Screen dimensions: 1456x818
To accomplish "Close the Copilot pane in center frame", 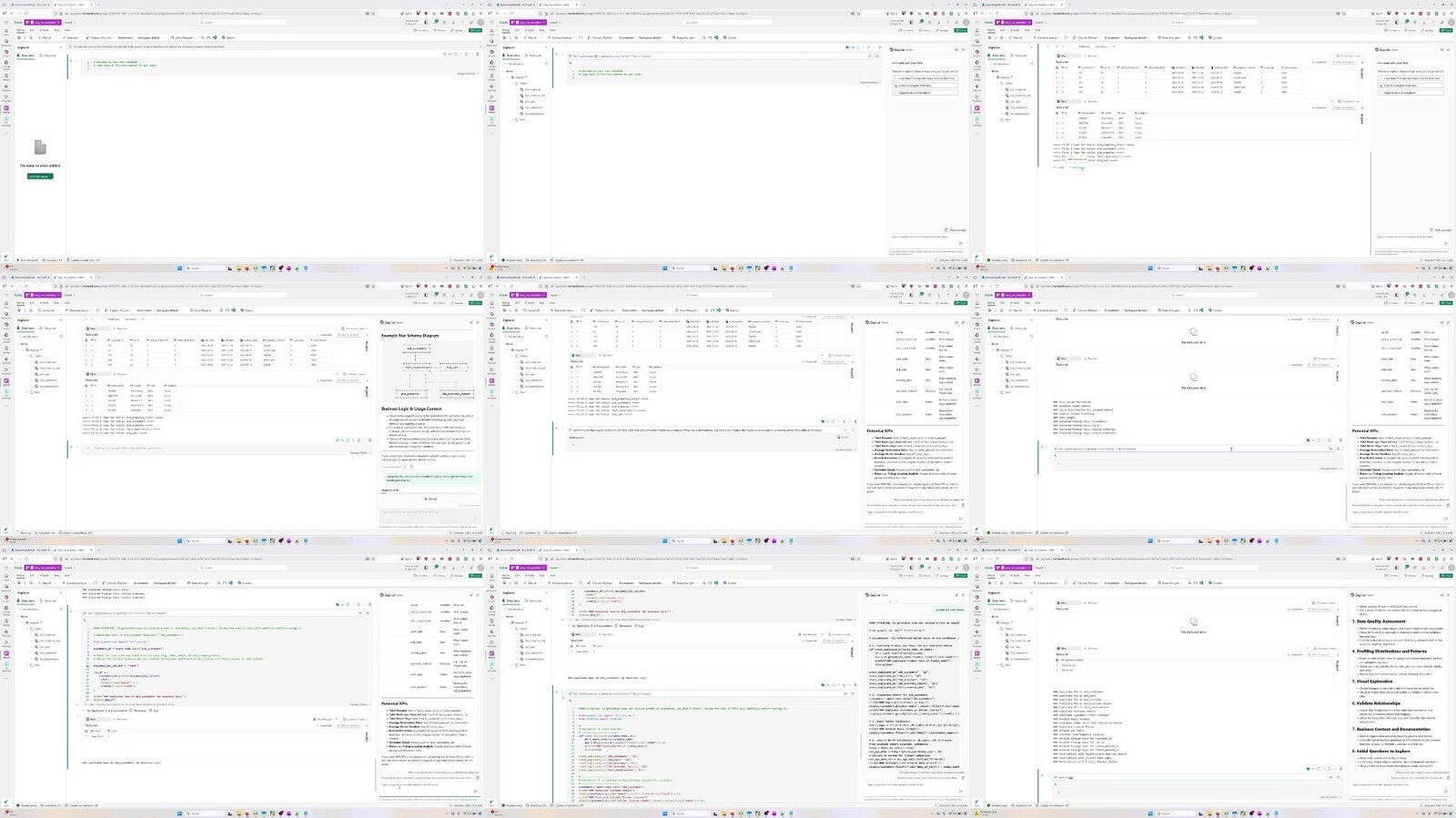I will click(964, 322).
